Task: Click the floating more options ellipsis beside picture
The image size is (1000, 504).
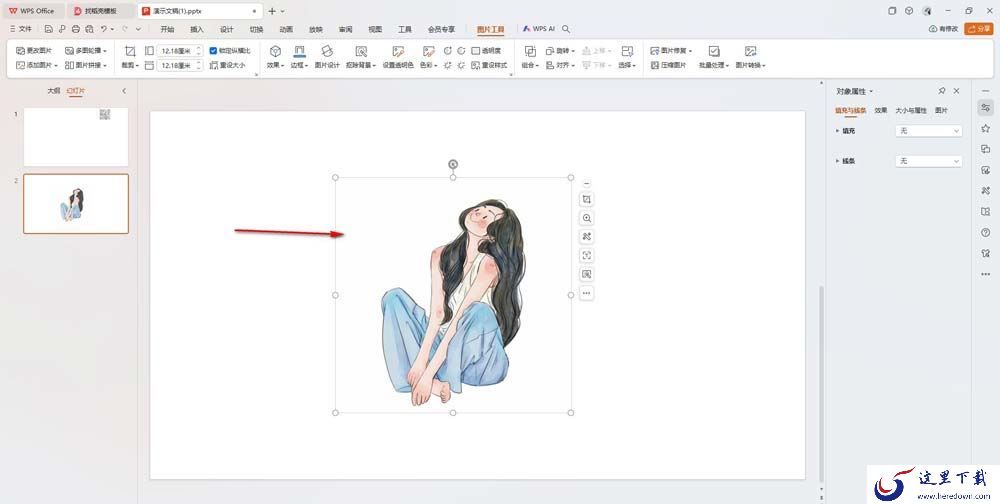Action: (587, 293)
